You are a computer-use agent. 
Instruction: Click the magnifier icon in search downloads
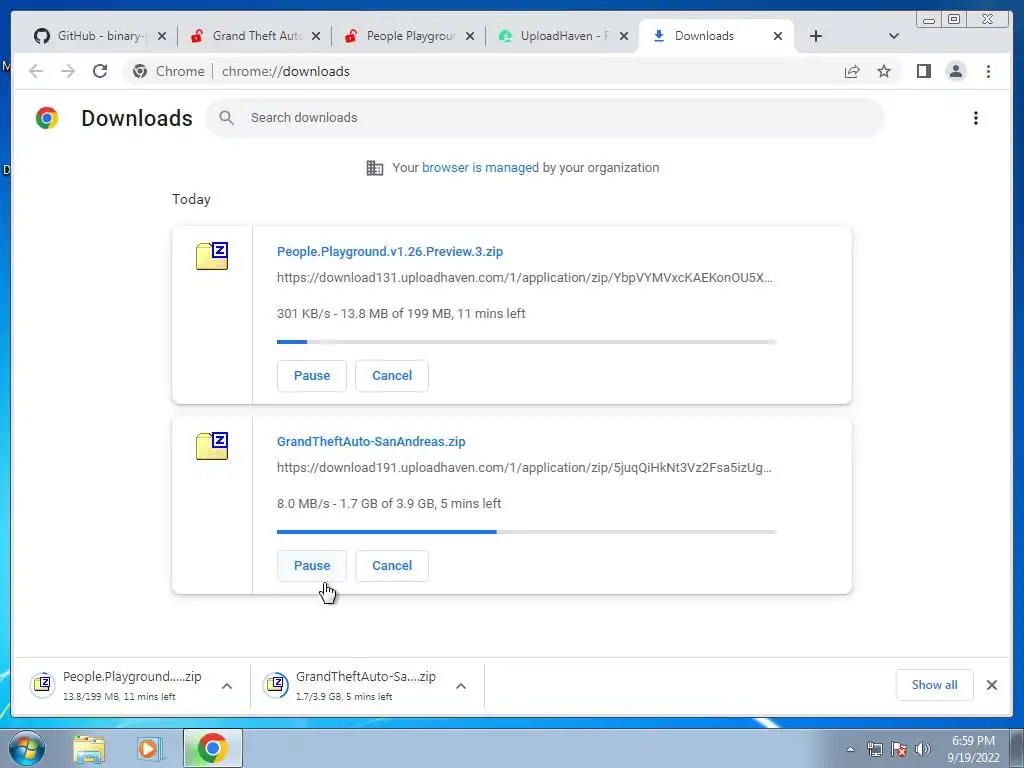click(226, 118)
